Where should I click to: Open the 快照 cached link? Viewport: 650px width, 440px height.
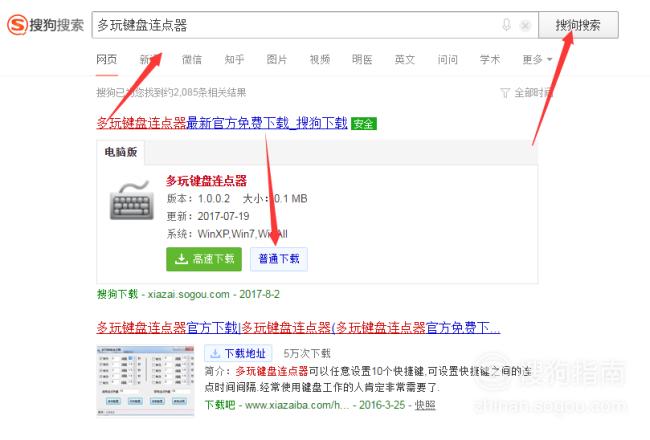pos(425,405)
